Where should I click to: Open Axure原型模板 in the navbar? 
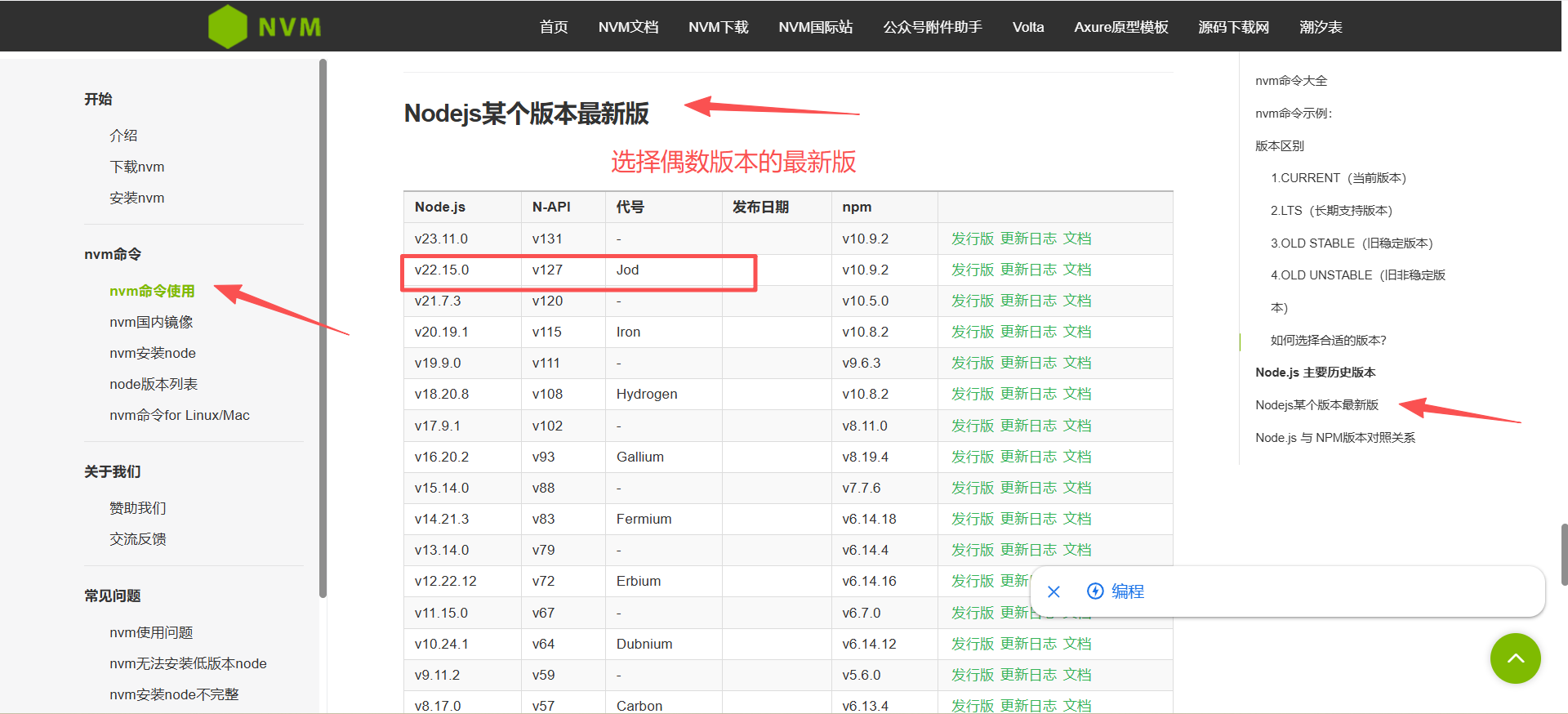coord(1121,27)
